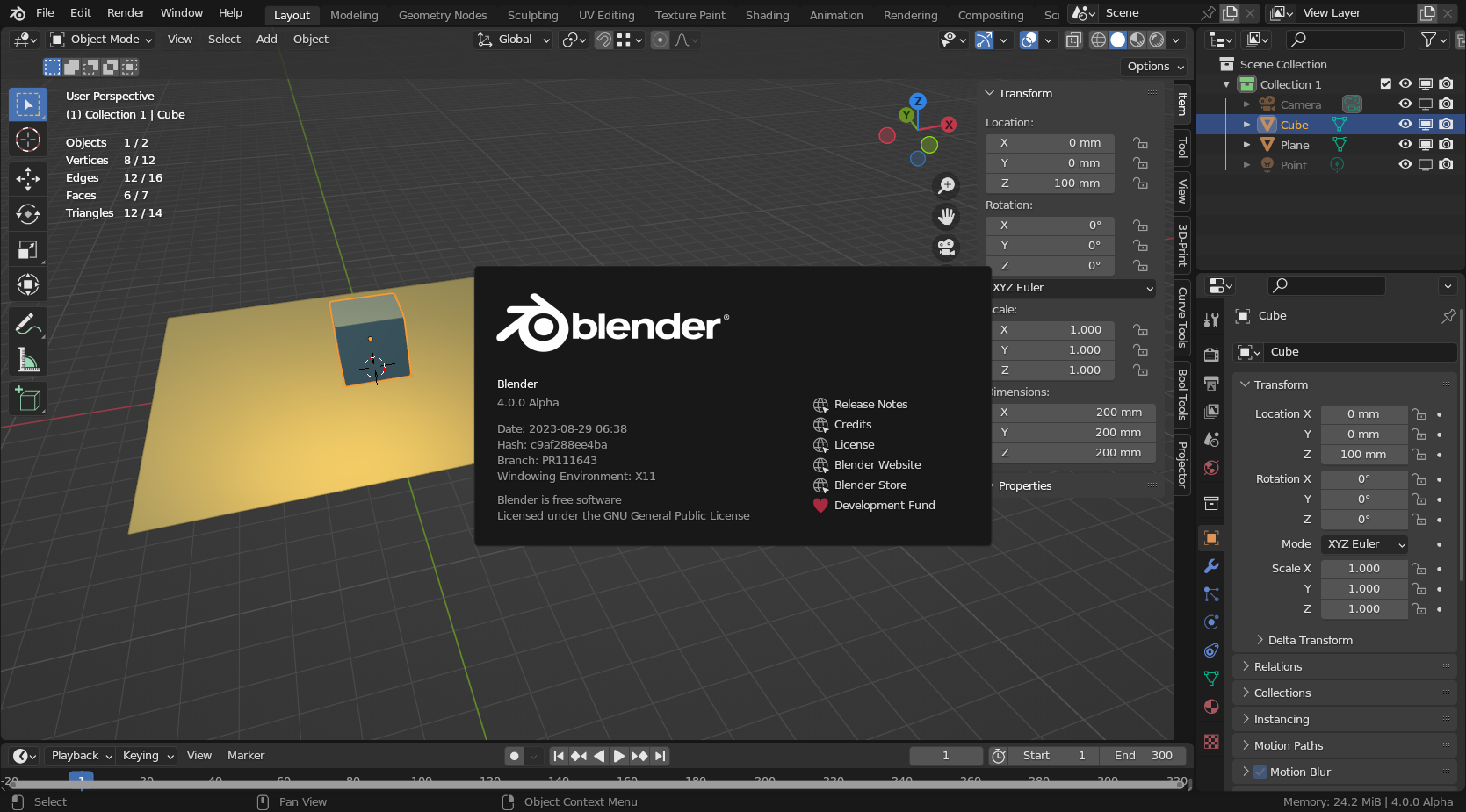This screenshot has height=812, width=1466.
Task: Select the Measure tool
Action: 28,360
